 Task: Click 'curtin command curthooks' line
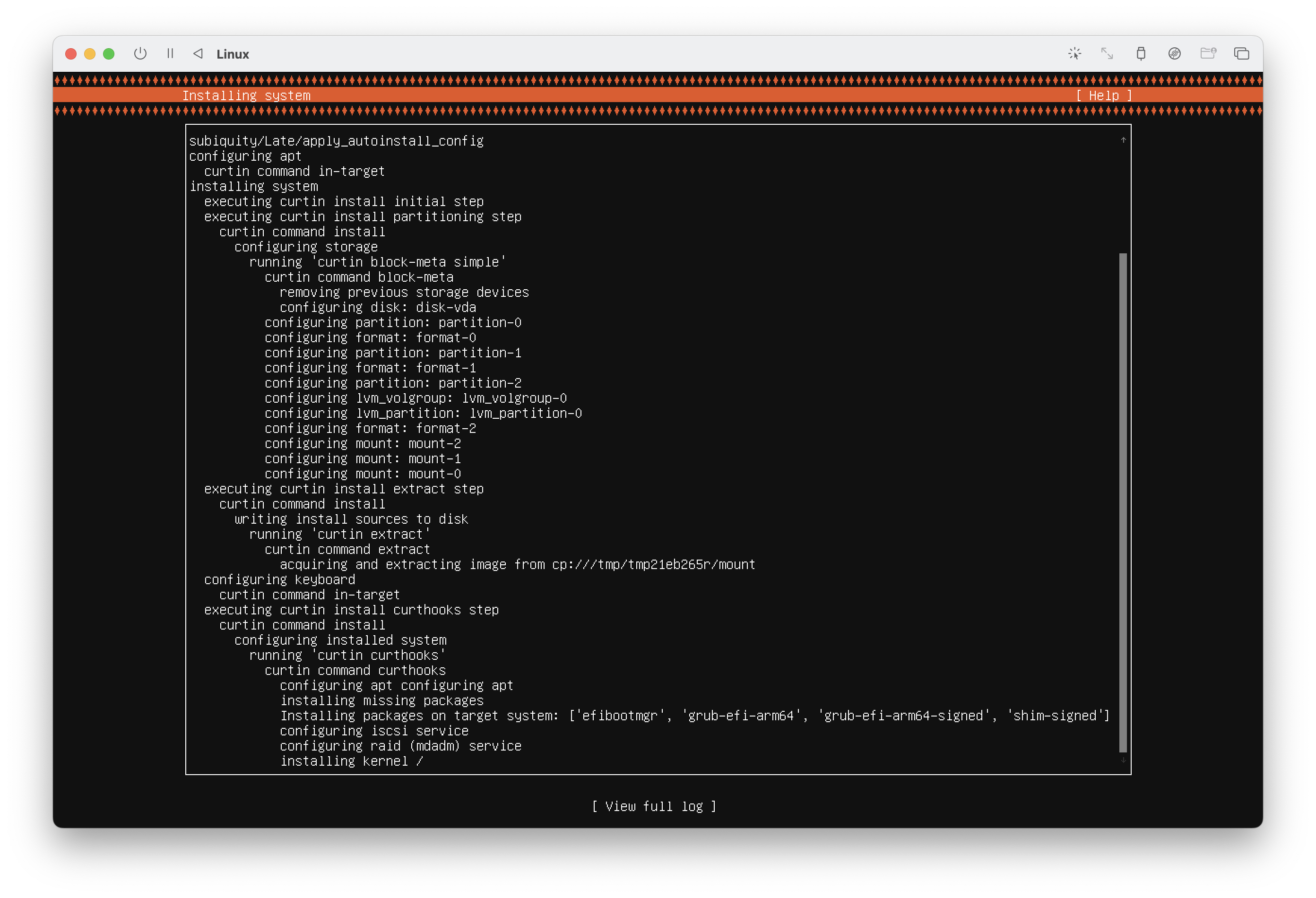(355, 671)
